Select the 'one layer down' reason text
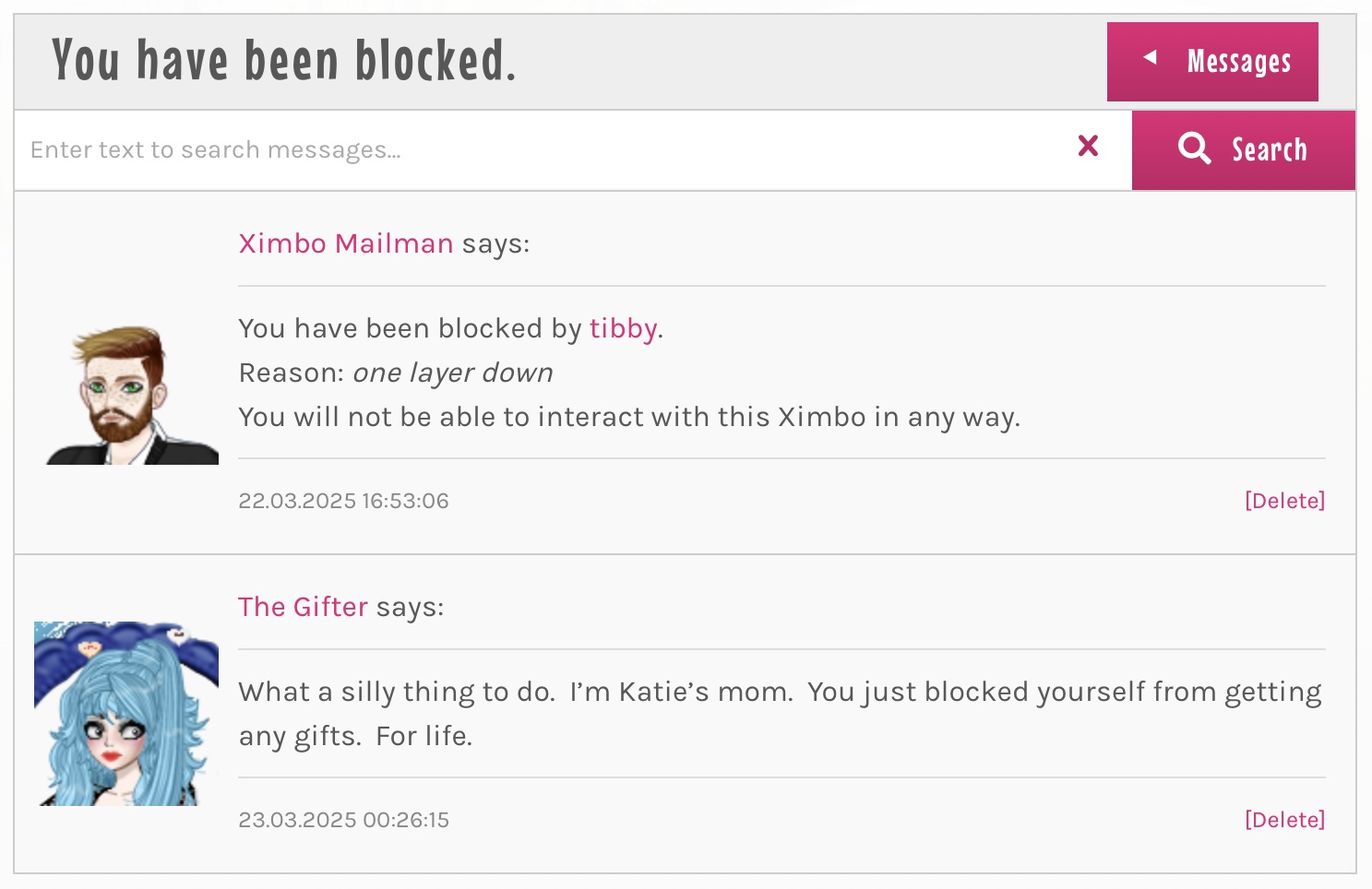Viewport: 1372px width, 889px height. point(453,373)
